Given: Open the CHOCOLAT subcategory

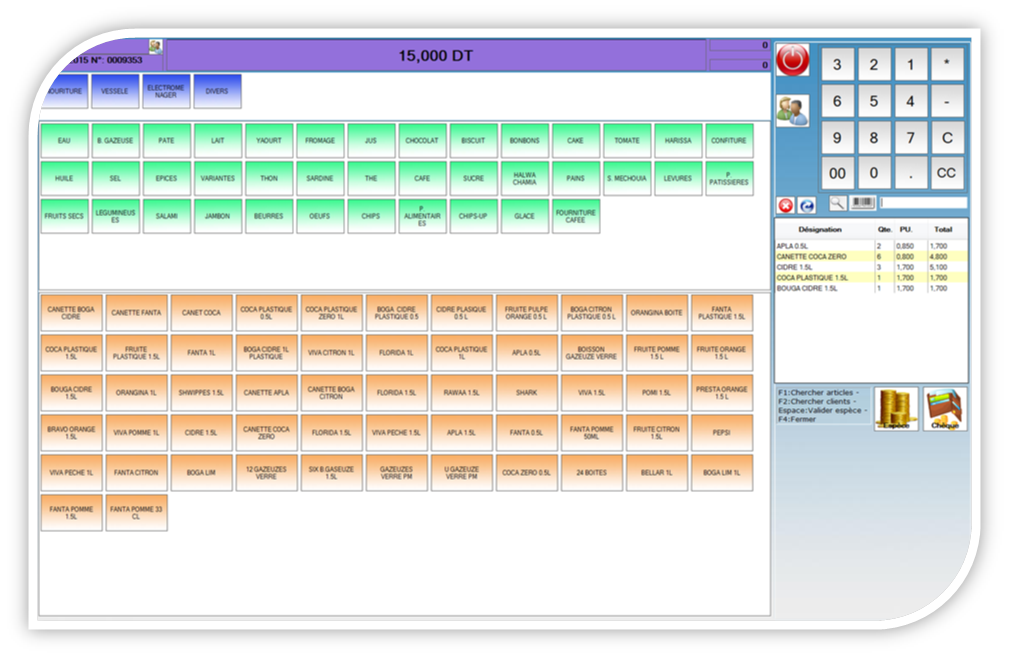Looking at the screenshot, I should point(422,141).
